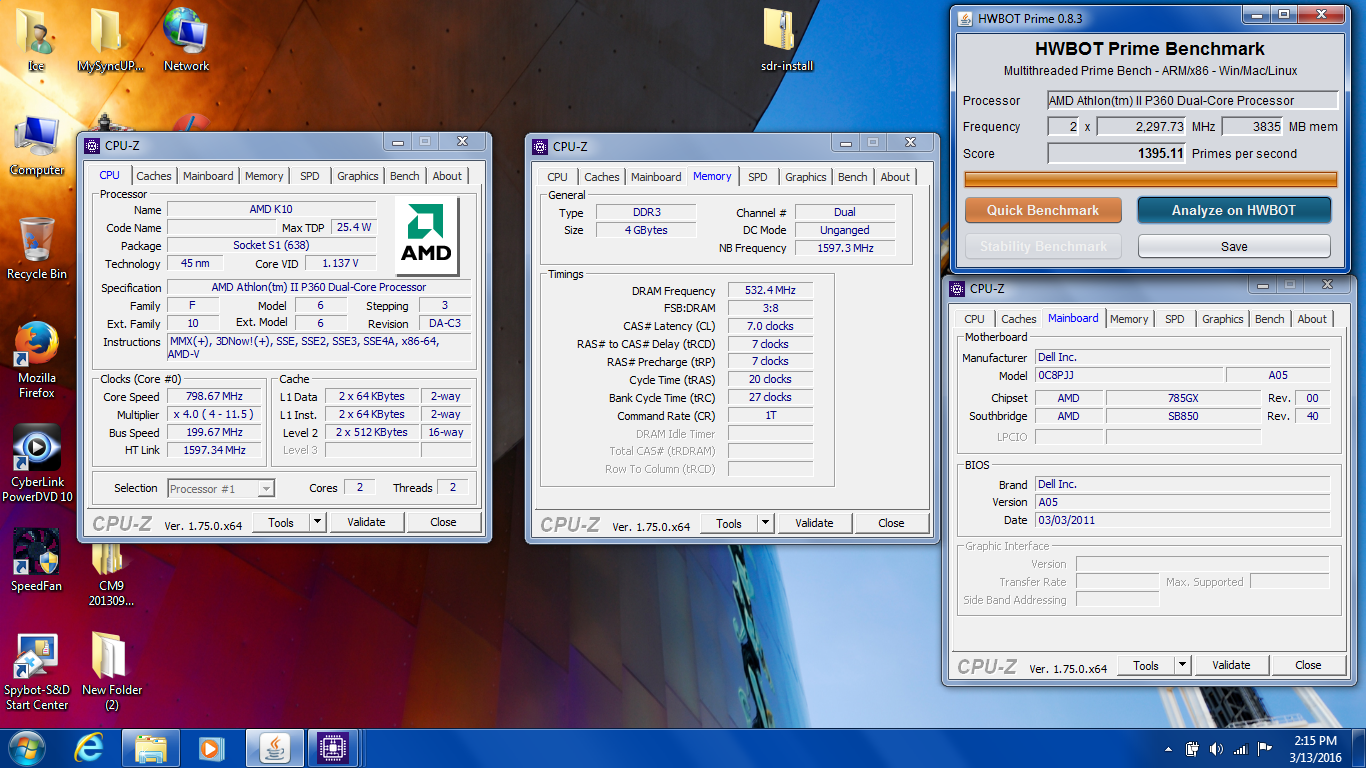The image size is (1366, 768).
Task: Open the Action Center flag icon
Action: click(x=1267, y=749)
